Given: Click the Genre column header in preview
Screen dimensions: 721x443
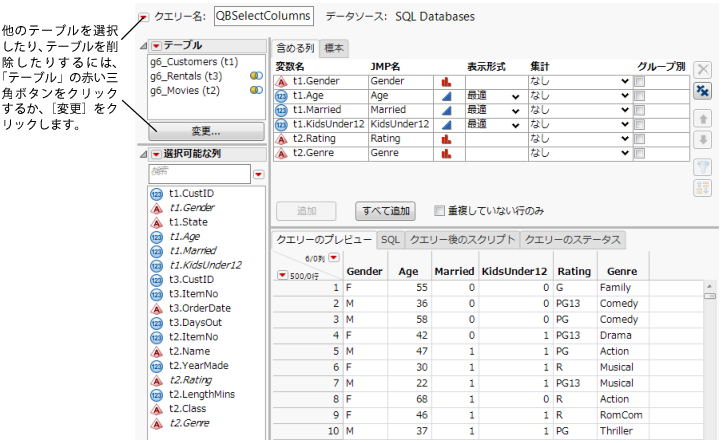Looking at the screenshot, I should click(622, 271).
